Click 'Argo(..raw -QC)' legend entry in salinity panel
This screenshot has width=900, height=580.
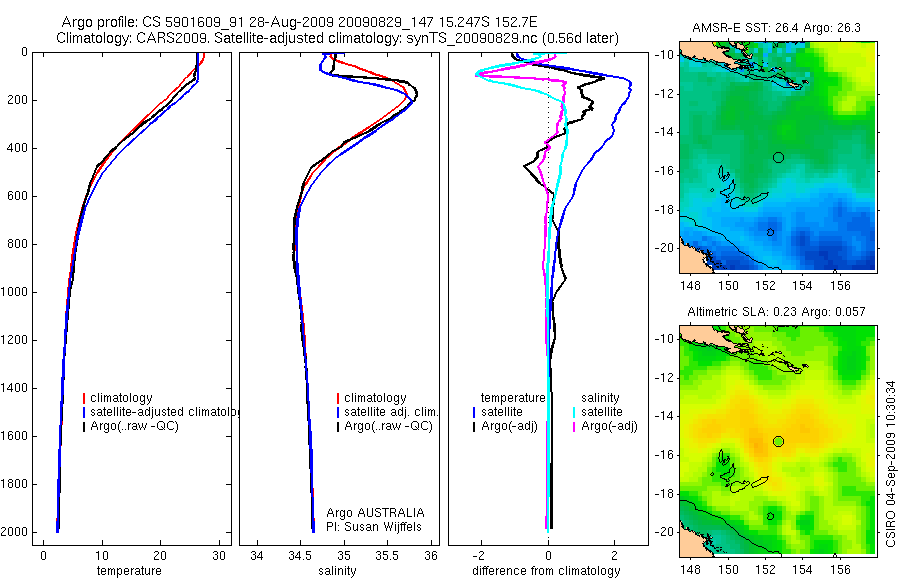point(389,426)
